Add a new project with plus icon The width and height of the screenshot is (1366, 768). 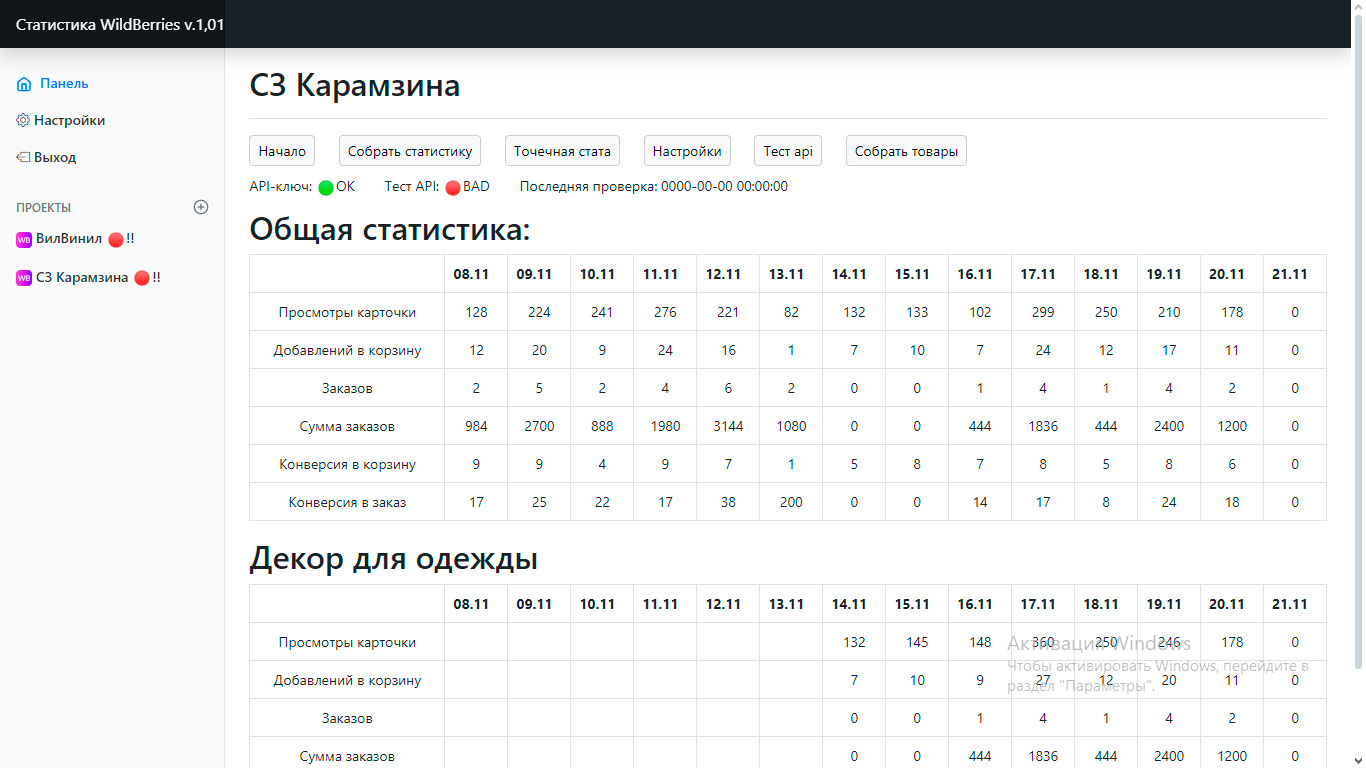[x=201, y=207]
